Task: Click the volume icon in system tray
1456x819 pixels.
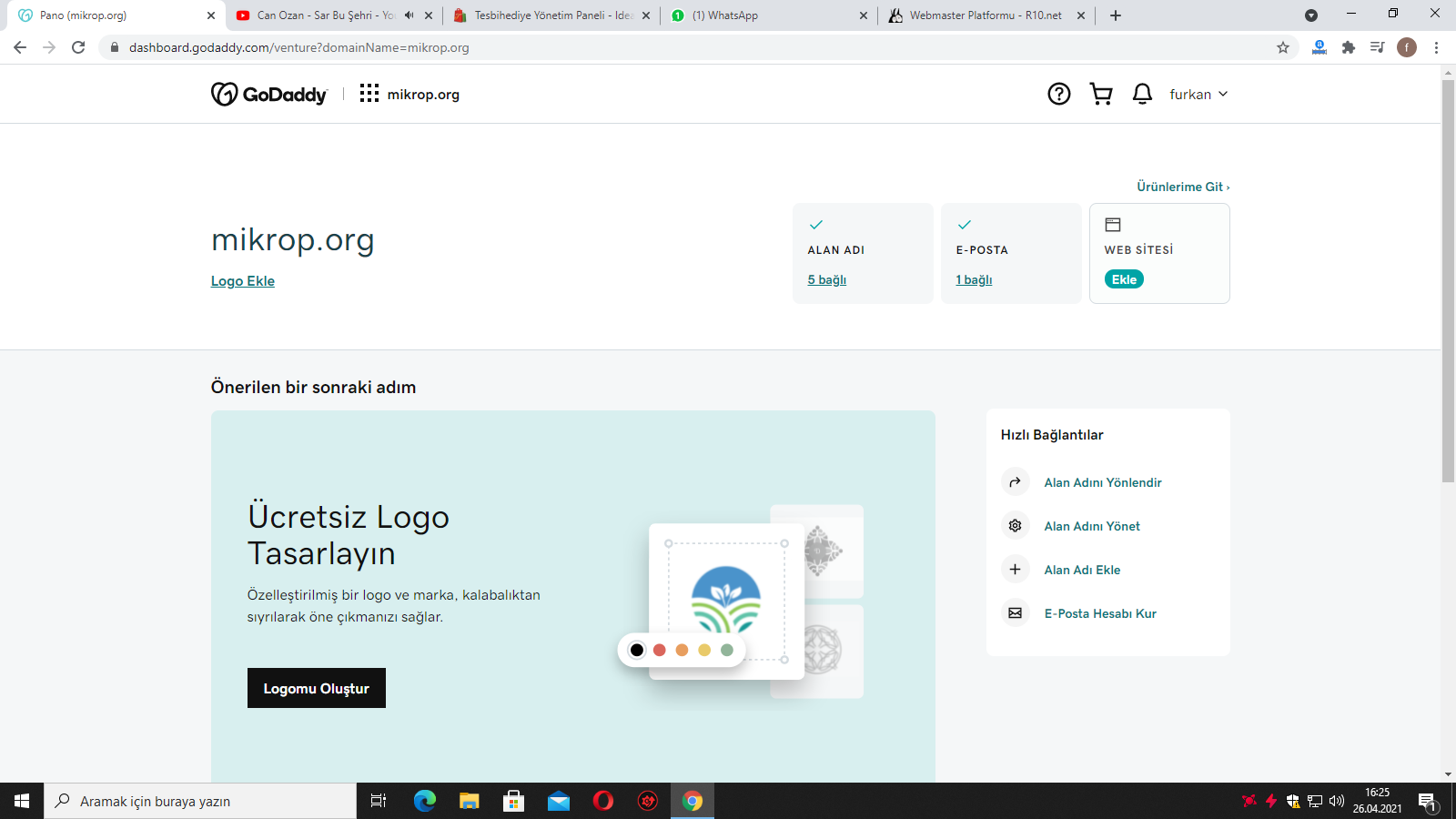Action: (1337, 801)
